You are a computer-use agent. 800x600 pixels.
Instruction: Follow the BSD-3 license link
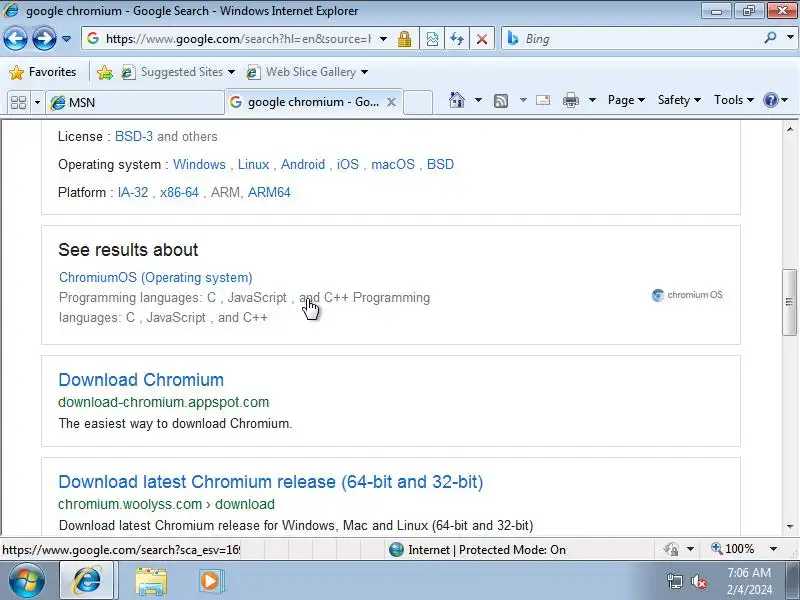pyautogui.click(x=134, y=136)
